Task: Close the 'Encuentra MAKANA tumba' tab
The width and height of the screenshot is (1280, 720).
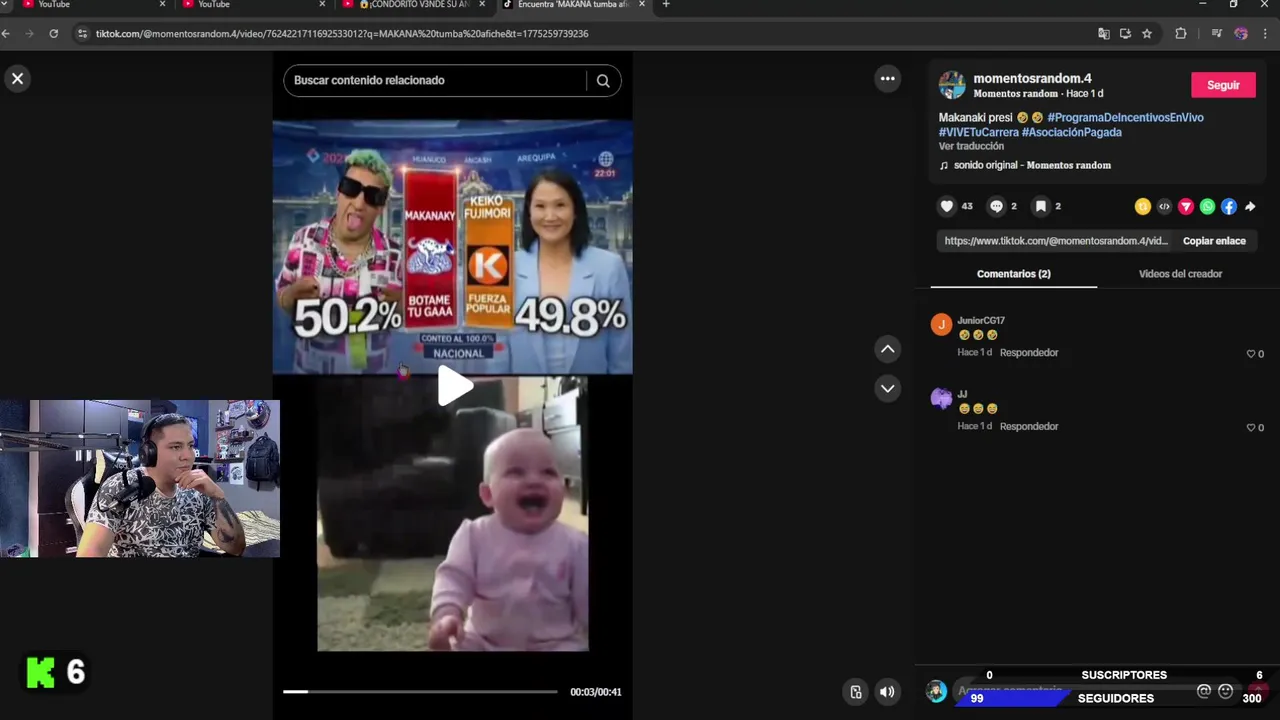Action: (642, 5)
